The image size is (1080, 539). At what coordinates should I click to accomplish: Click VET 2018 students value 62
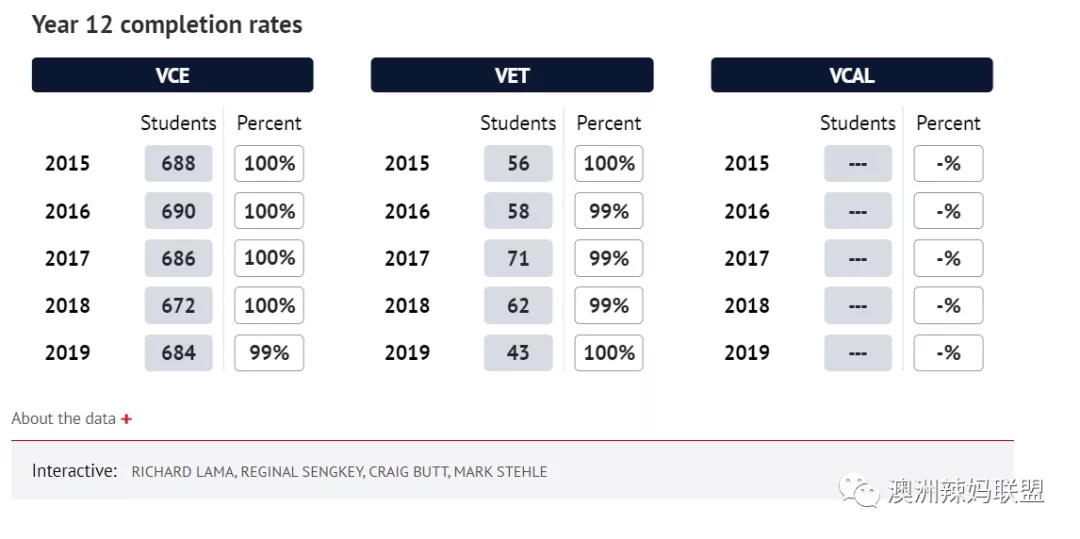click(x=518, y=306)
